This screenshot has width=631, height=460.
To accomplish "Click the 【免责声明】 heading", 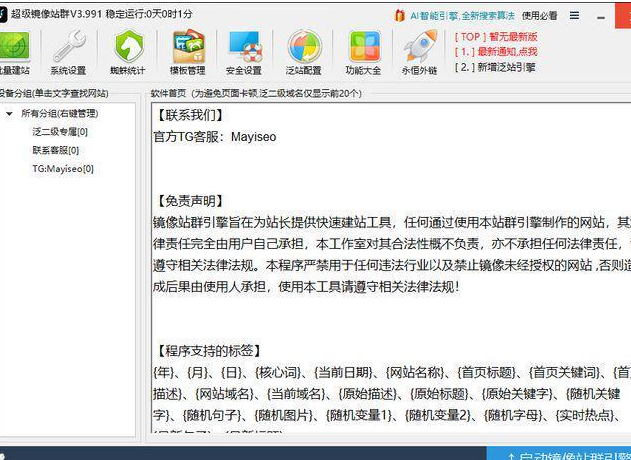I will [x=189, y=201].
